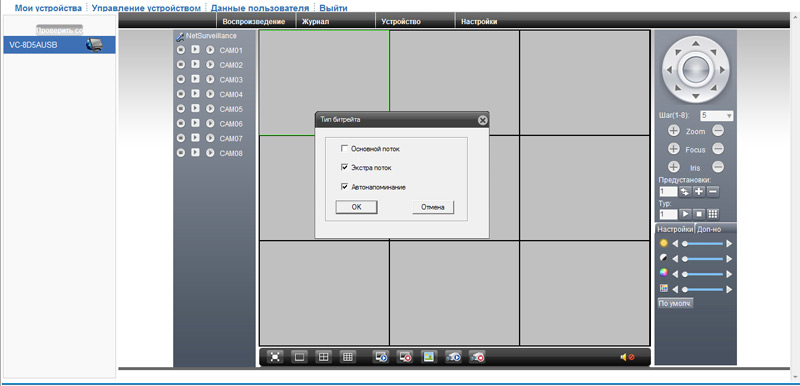Adjust the brightness slider
Screen dimensions: 800x386
704,244
